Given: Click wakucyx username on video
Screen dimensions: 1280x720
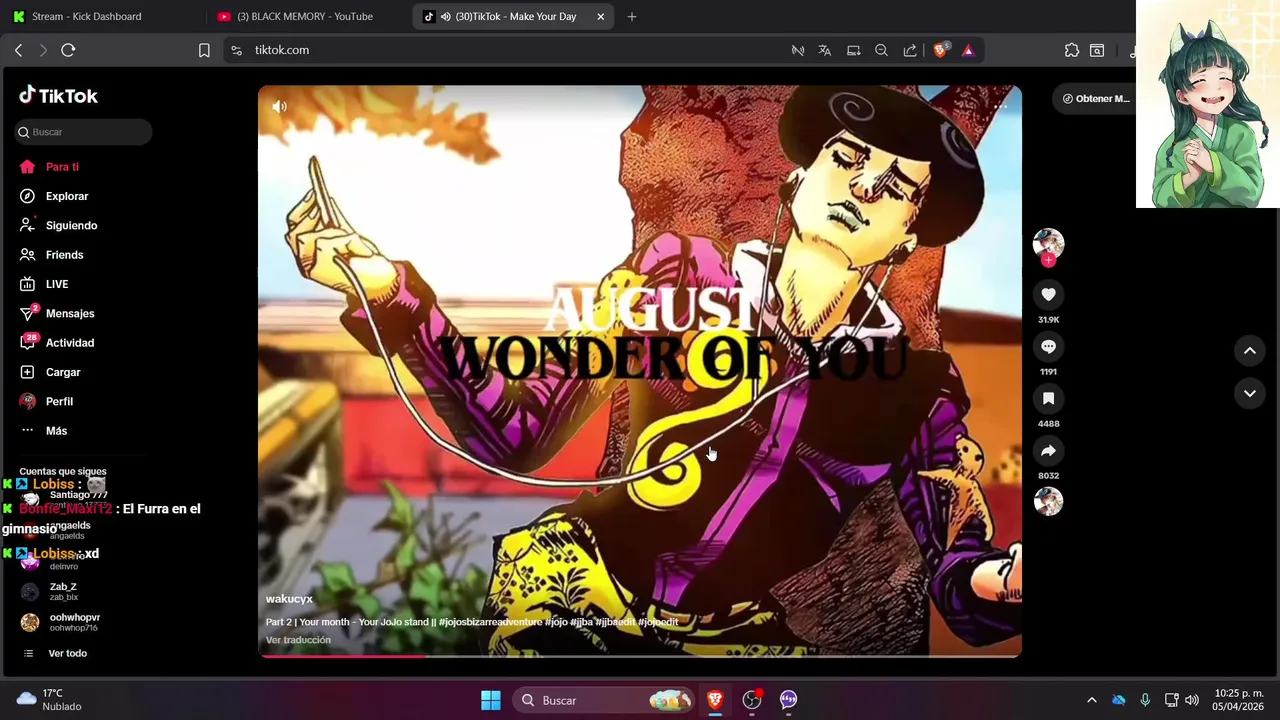Looking at the screenshot, I should (289, 599).
